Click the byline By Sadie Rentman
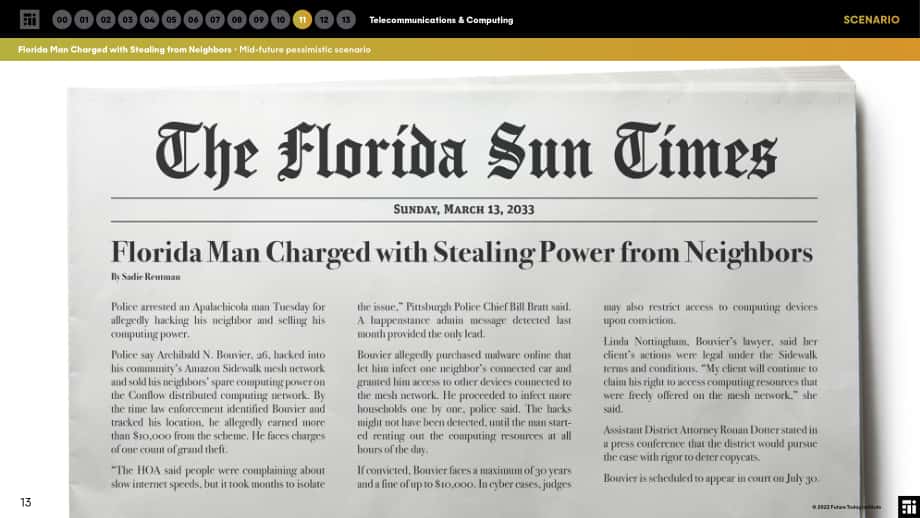920x518 pixels. [146, 276]
